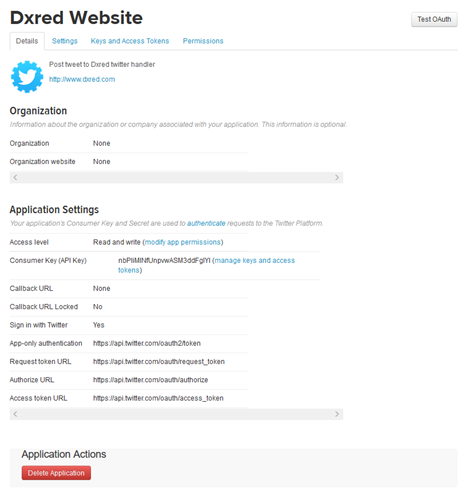The width and height of the screenshot is (469, 500).
Task: Go to the Permissions tab
Action: pos(203,41)
